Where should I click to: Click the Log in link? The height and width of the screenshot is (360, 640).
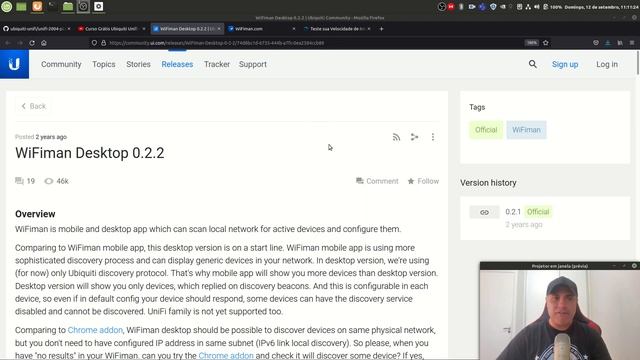point(607,64)
